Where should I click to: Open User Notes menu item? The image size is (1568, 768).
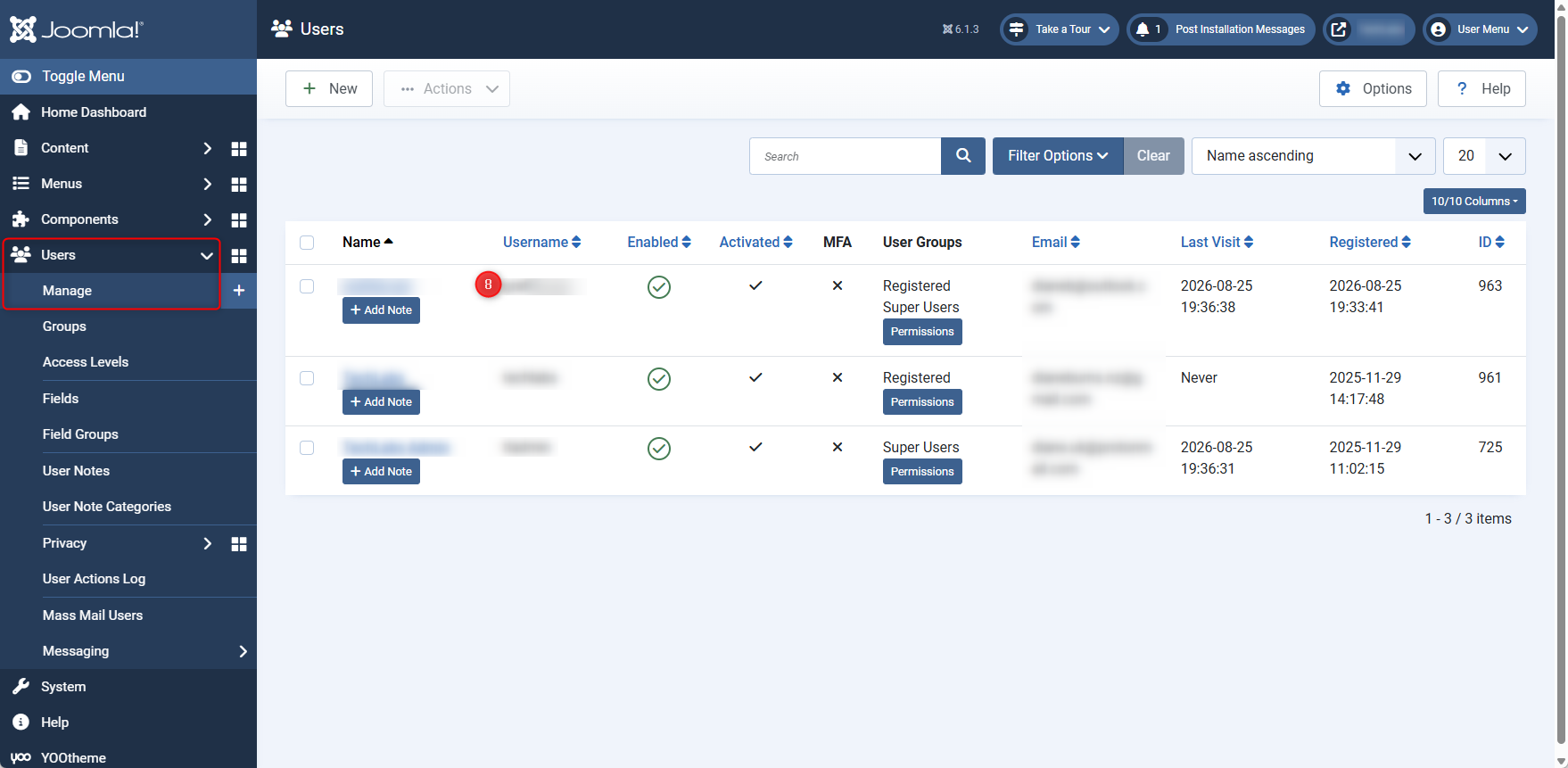pos(76,471)
